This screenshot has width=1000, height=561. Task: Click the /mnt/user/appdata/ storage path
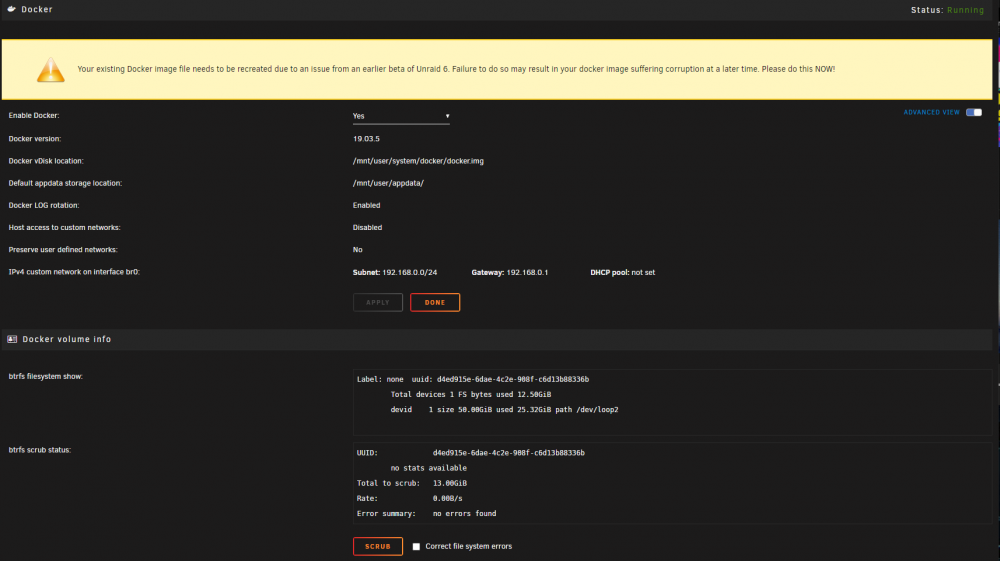click(388, 183)
